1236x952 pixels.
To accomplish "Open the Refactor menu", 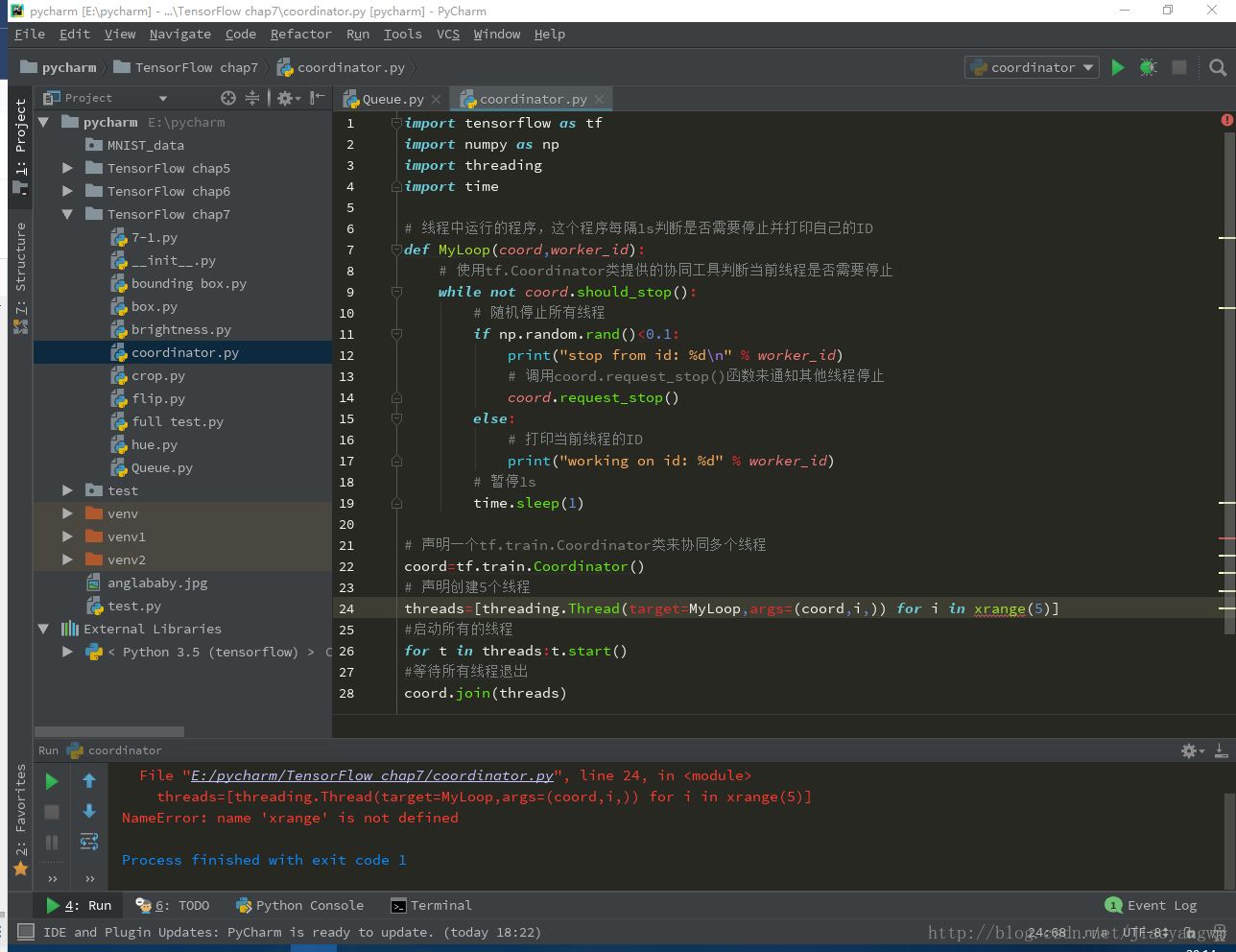I will pyautogui.click(x=300, y=34).
